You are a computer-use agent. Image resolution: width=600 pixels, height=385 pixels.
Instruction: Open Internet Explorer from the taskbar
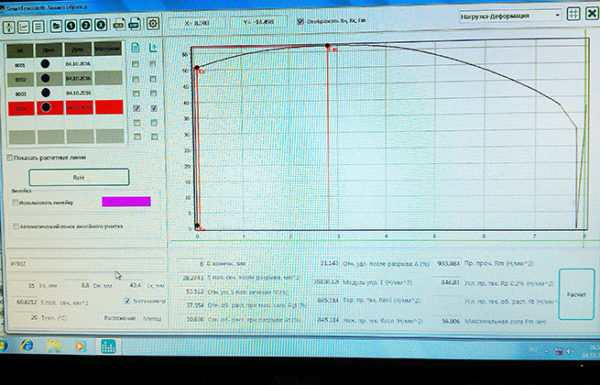pos(27,346)
